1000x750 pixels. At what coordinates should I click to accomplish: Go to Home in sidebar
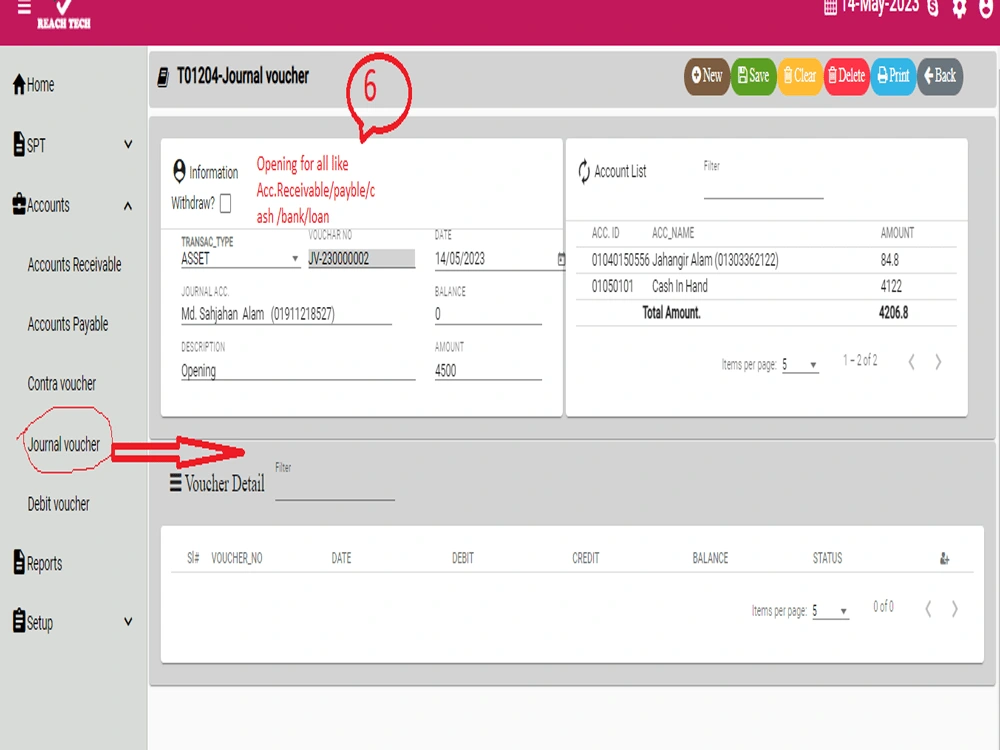point(34,85)
